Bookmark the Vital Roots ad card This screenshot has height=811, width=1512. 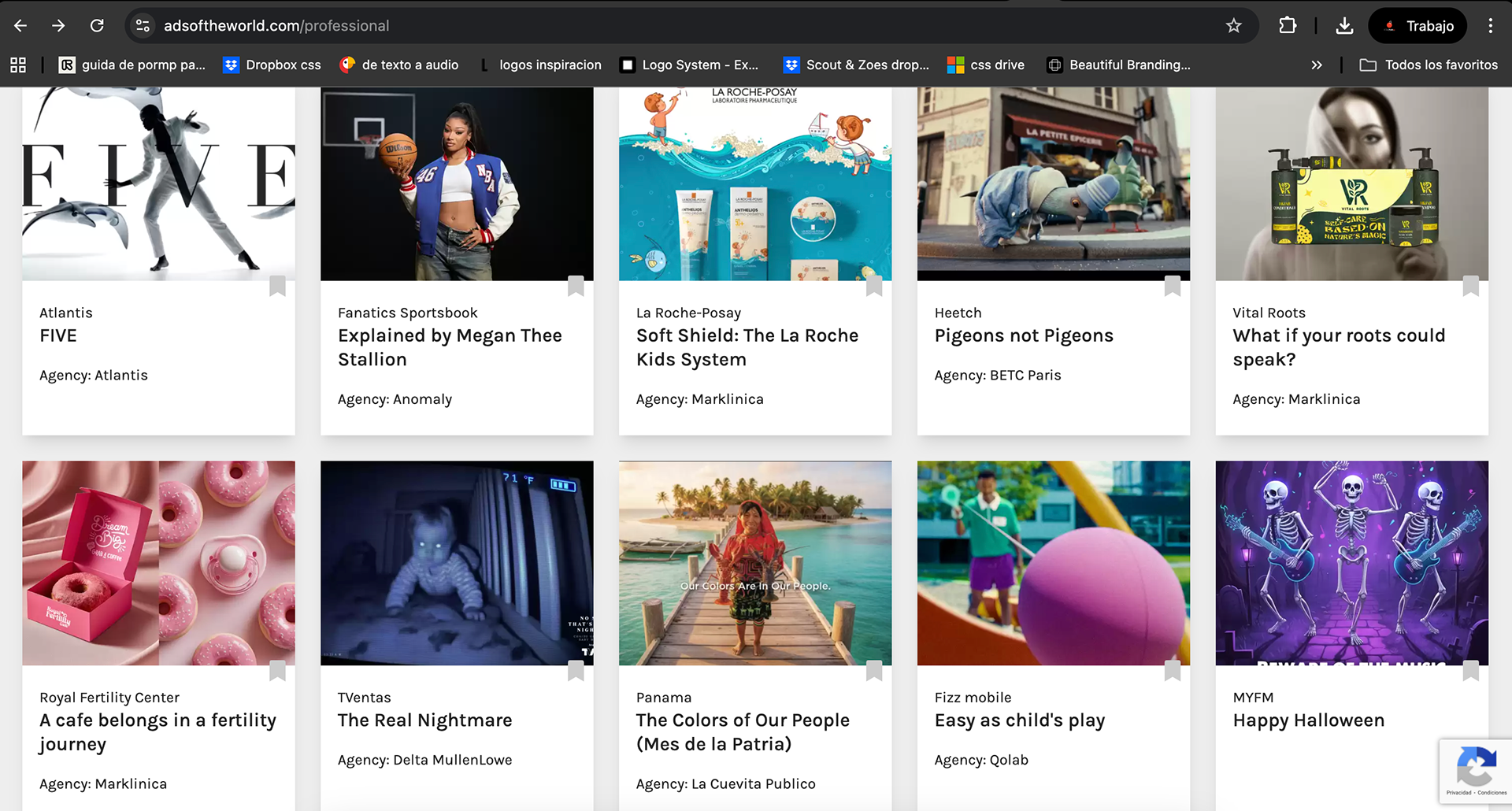pos(1471,286)
